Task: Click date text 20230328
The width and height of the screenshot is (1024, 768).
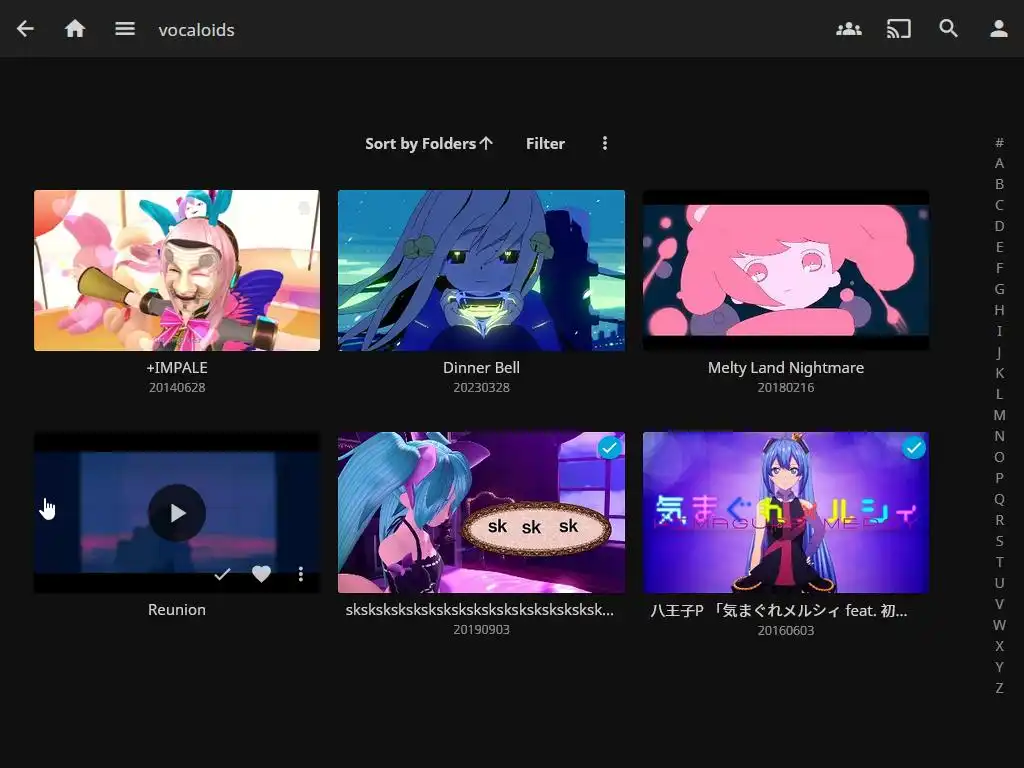Action: (481, 387)
